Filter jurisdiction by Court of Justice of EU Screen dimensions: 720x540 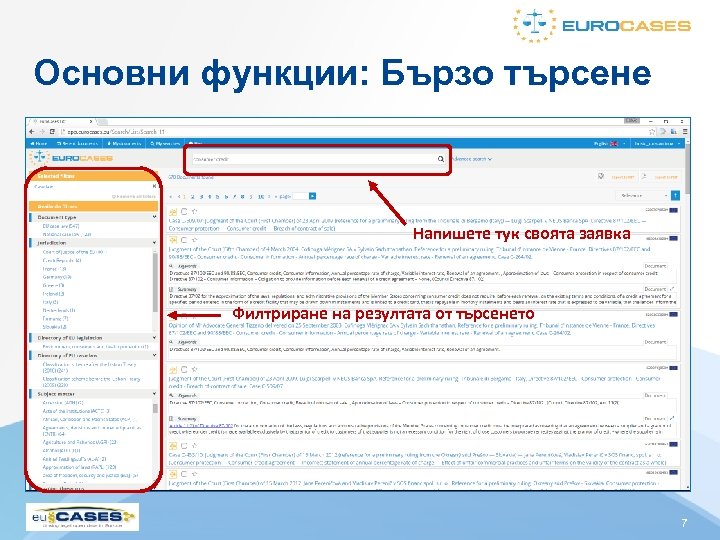pos(74,252)
